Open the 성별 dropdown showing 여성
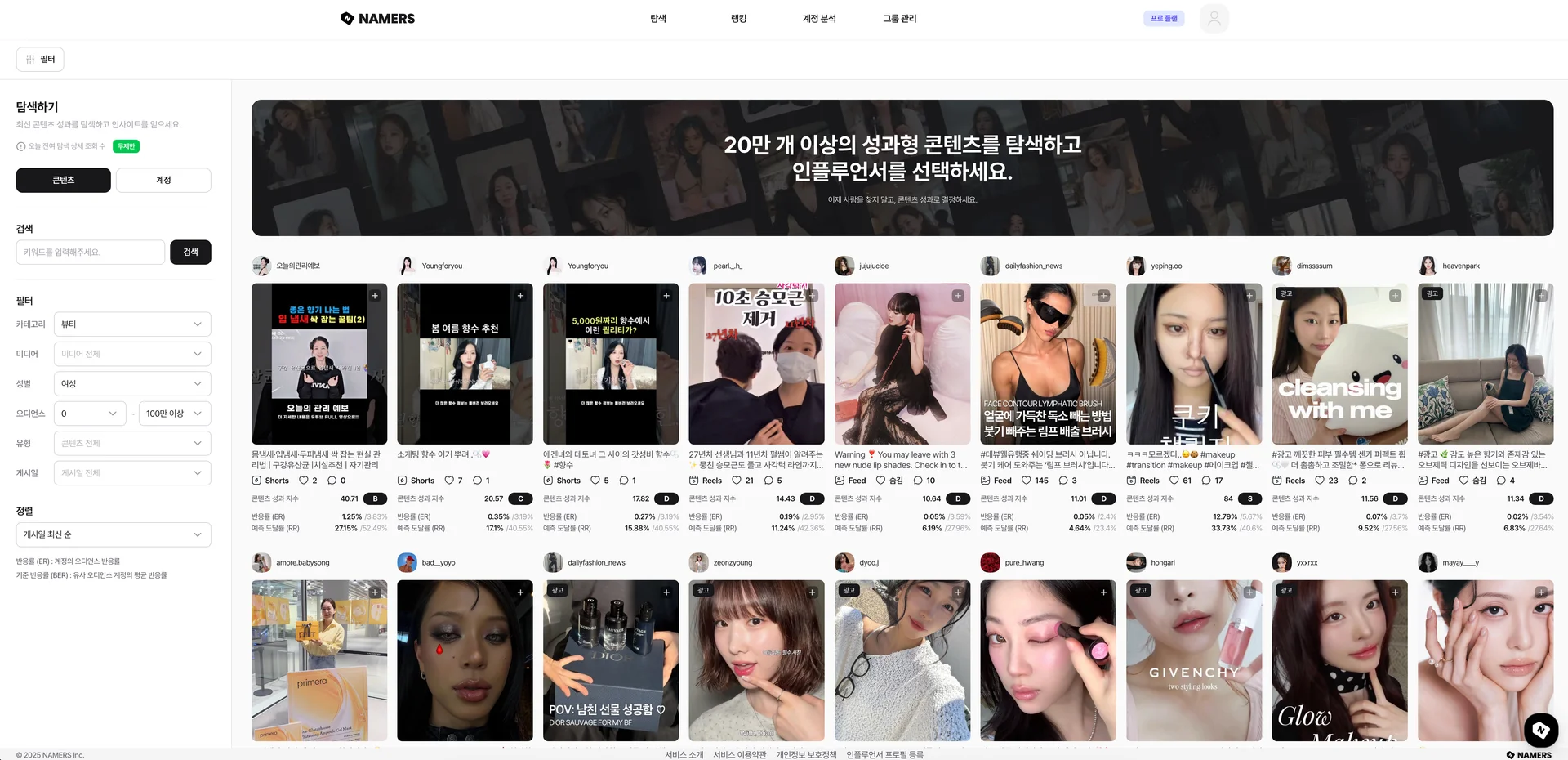Image resolution: width=1568 pixels, height=760 pixels. point(132,383)
